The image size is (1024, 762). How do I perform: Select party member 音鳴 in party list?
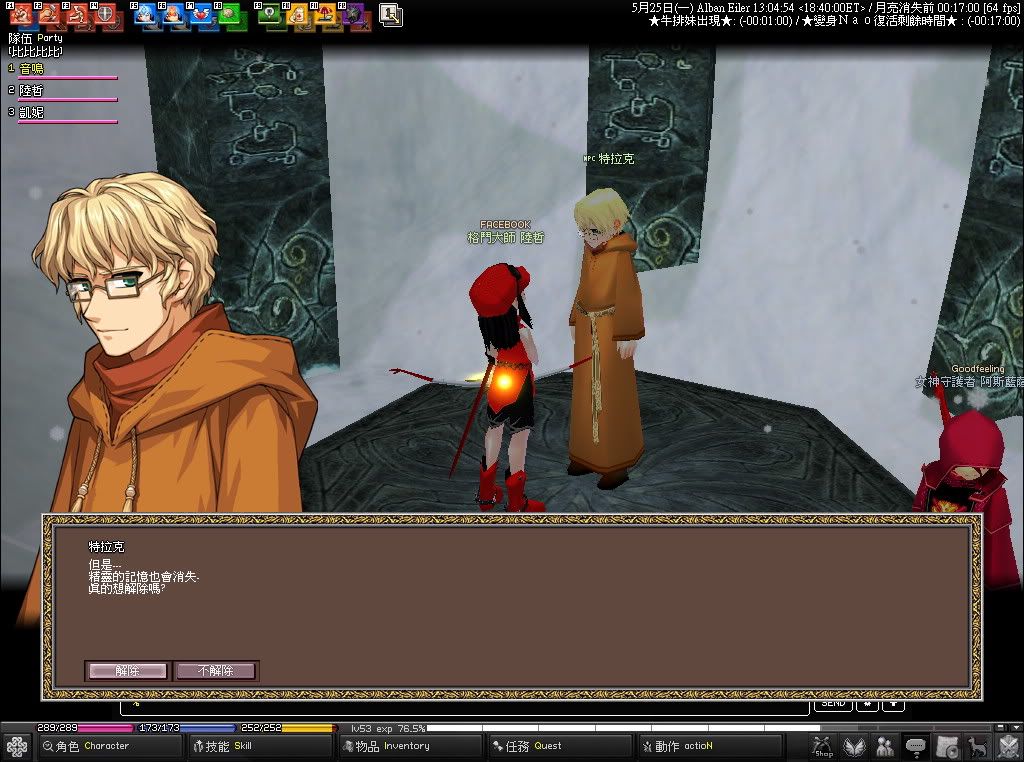tap(32, 69)
